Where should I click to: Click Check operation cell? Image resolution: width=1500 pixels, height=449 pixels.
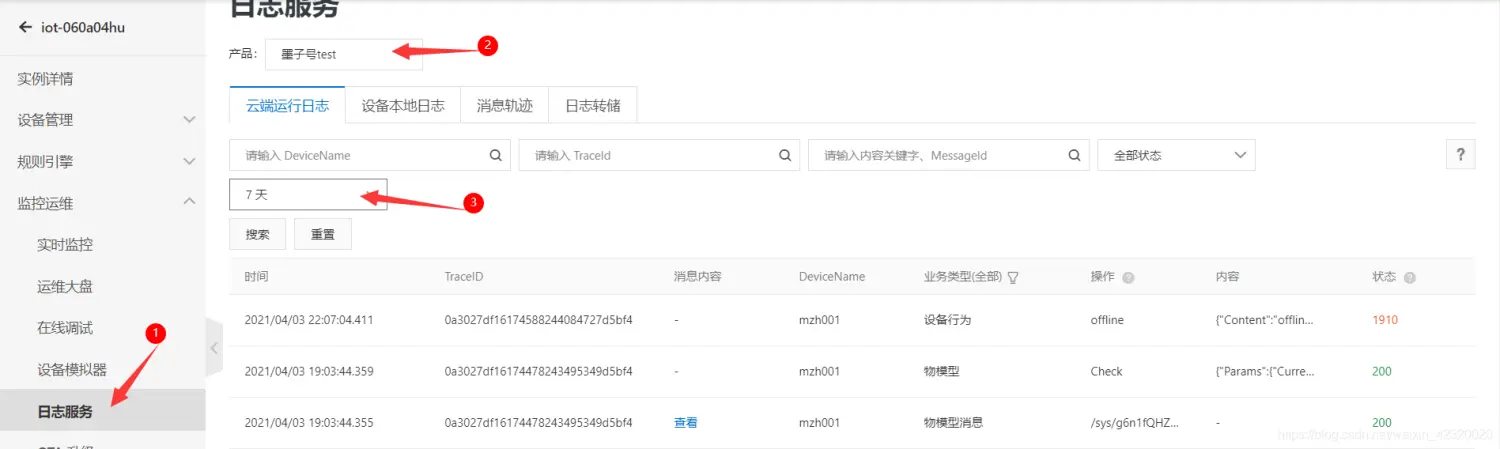pos(1107,371)
